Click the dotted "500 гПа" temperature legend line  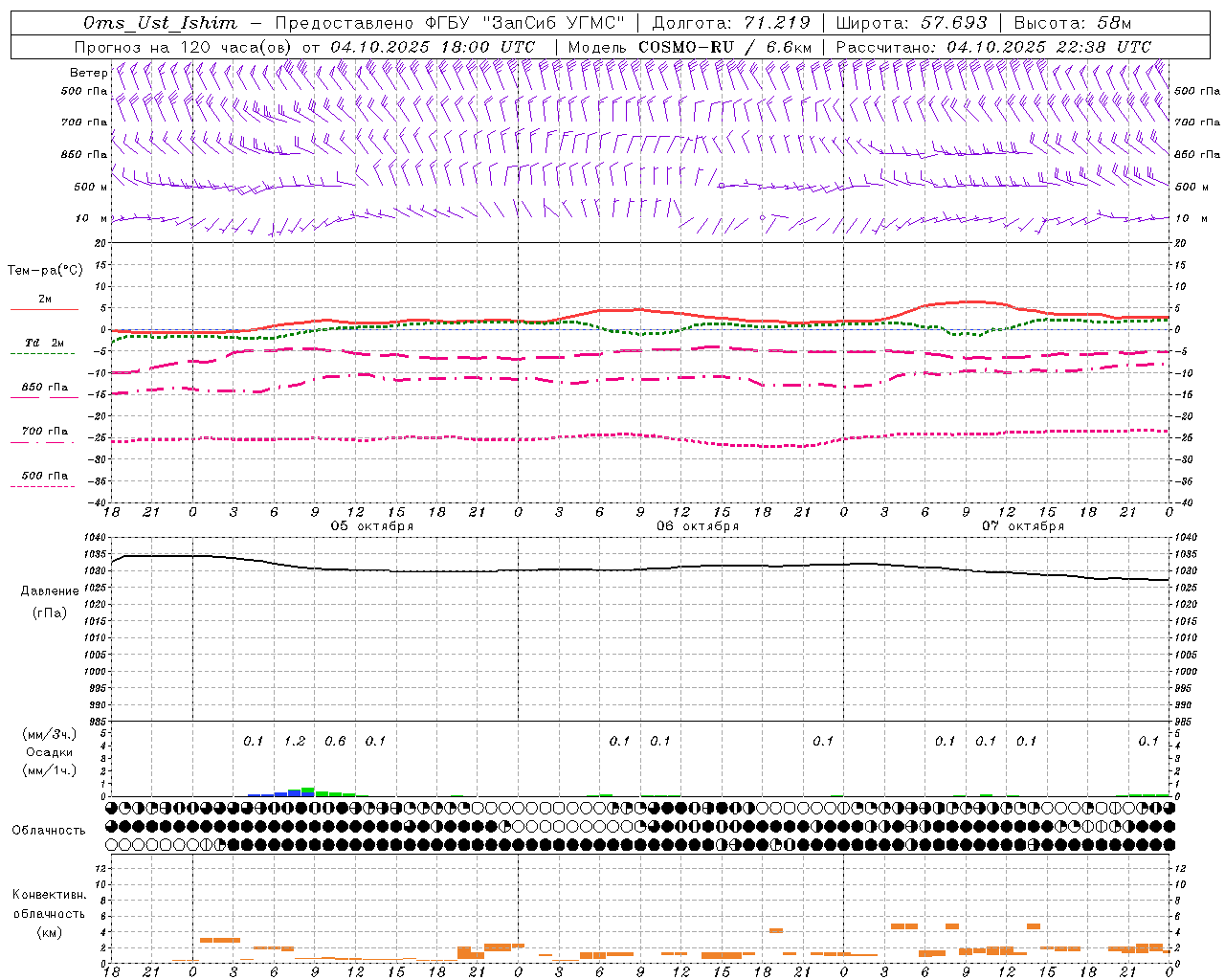point(42,486)
